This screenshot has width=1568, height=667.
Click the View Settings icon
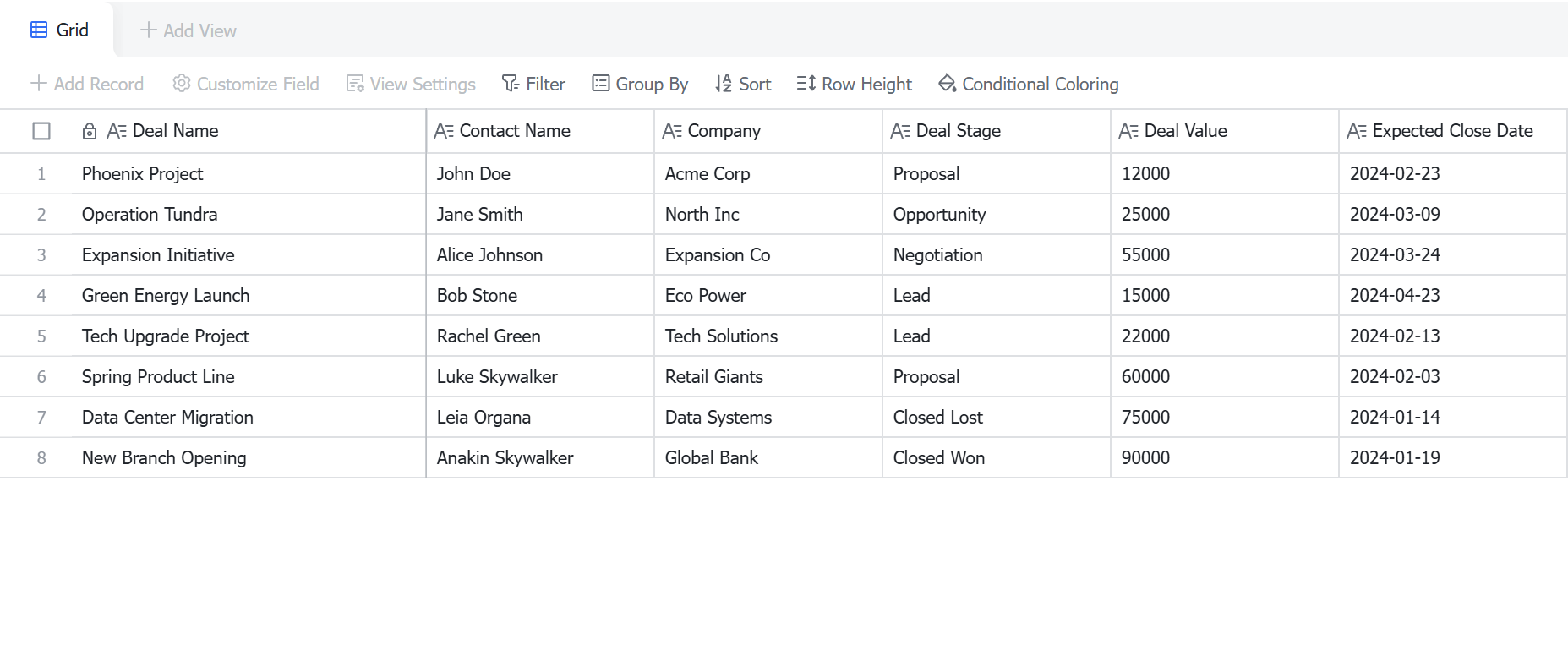(x=355, y=84)
